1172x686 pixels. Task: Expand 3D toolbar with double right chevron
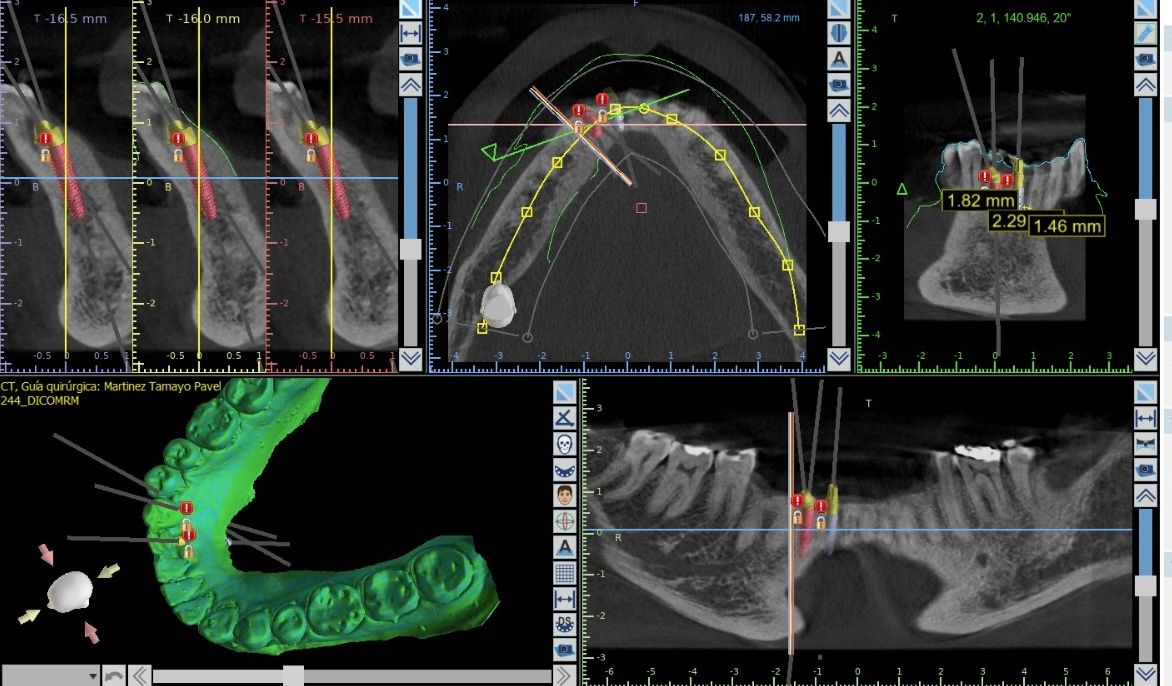pos(564,675)
